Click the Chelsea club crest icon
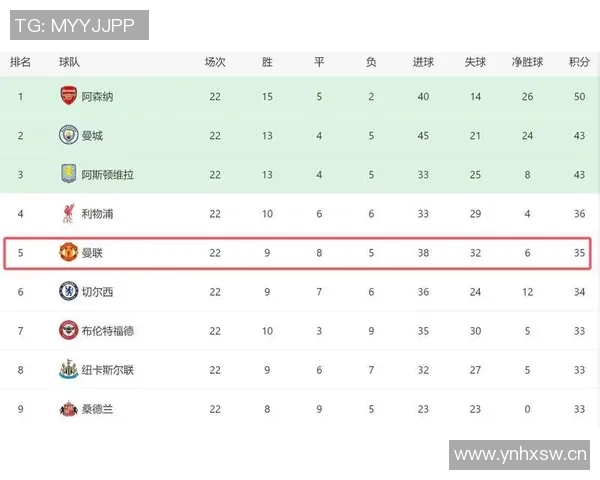 68,292
